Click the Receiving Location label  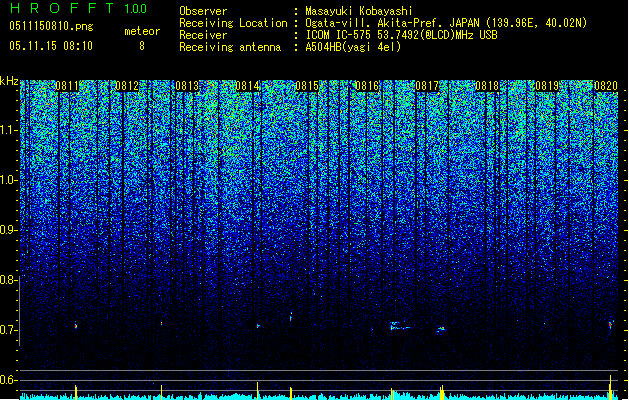pyautogui.click(x=233, y=23)
